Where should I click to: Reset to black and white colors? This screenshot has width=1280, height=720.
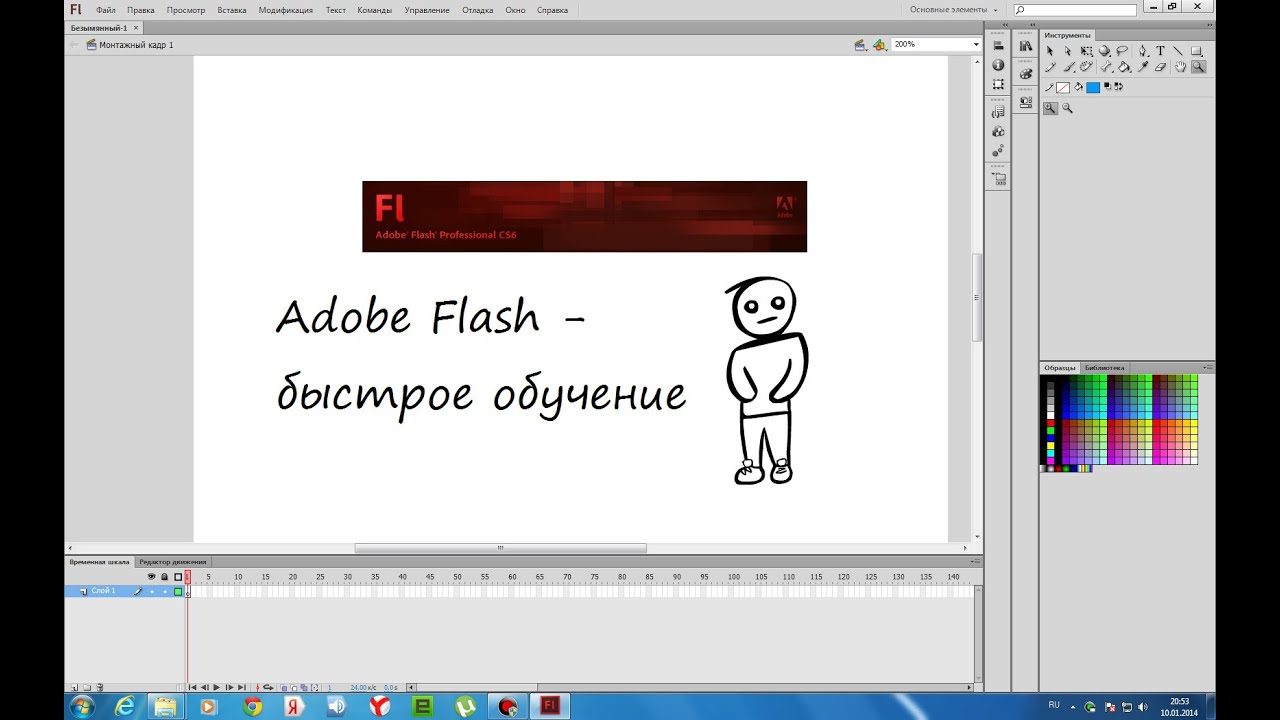tap(1107, 86)
